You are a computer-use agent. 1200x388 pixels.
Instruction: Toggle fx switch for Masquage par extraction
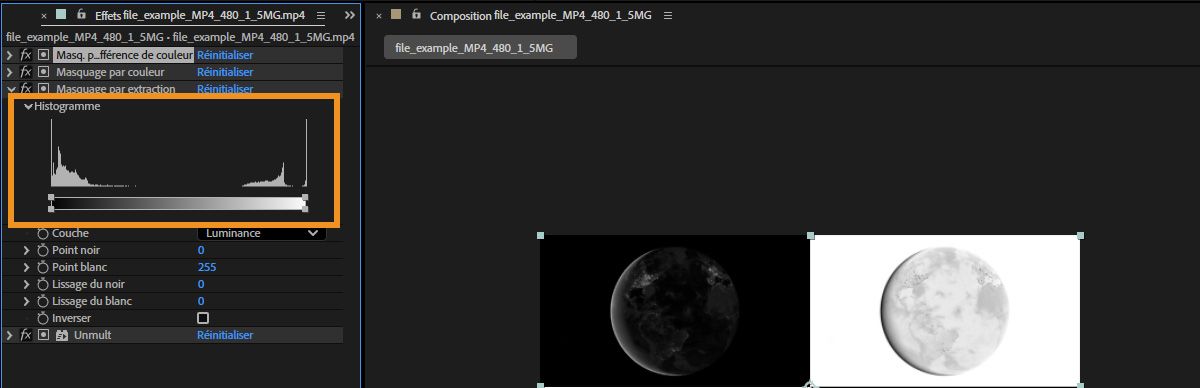pos(26,89)
